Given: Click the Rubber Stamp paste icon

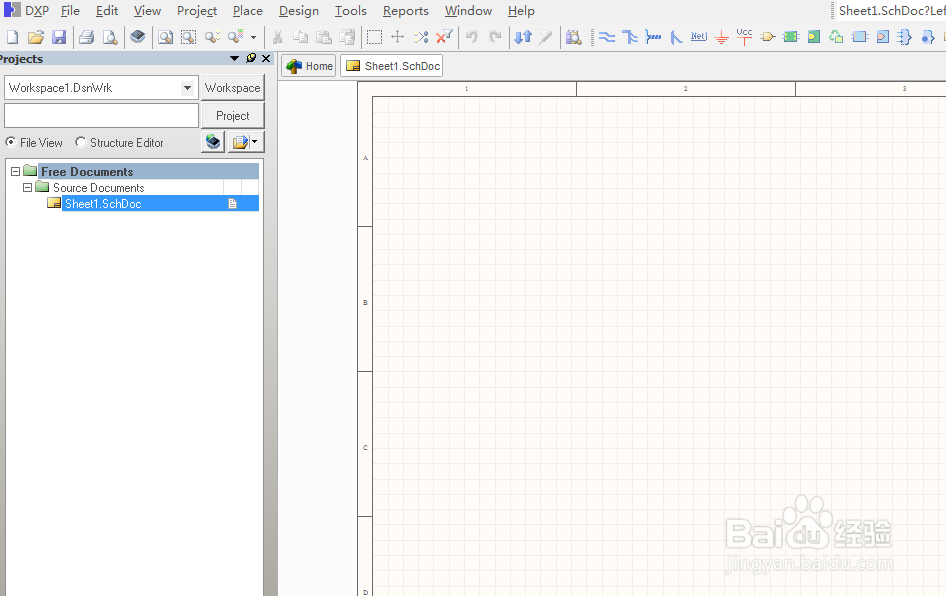Looking at the screenshot, I should 347,37.
